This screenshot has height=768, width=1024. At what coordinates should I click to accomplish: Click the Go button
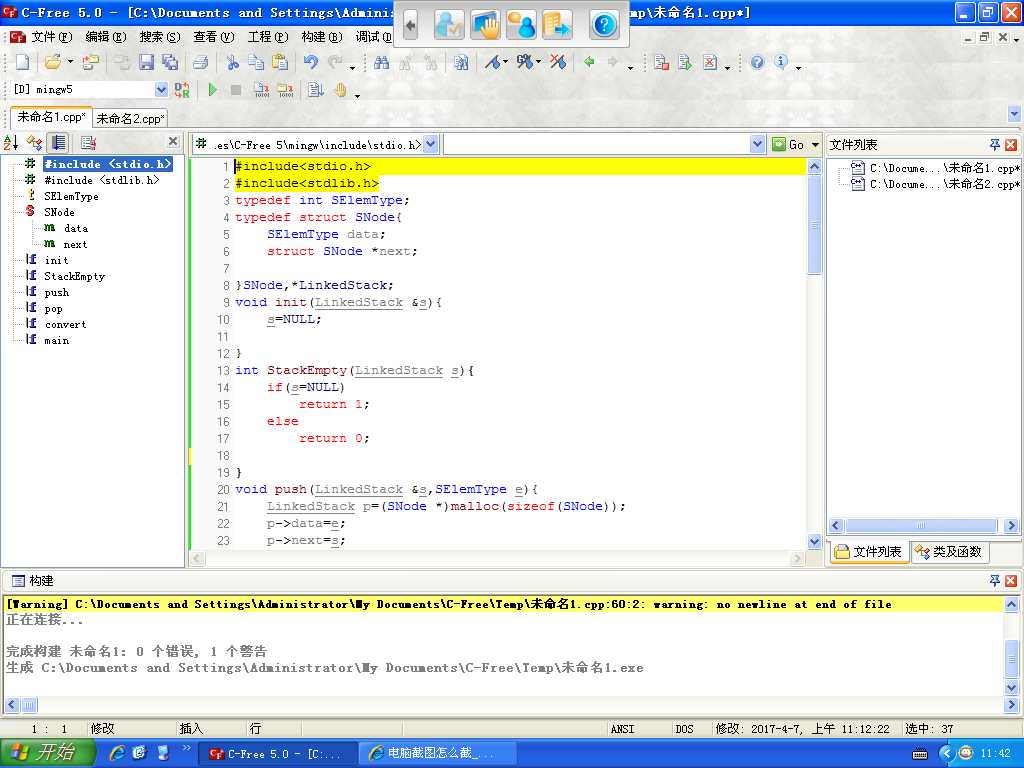[789, 144]
